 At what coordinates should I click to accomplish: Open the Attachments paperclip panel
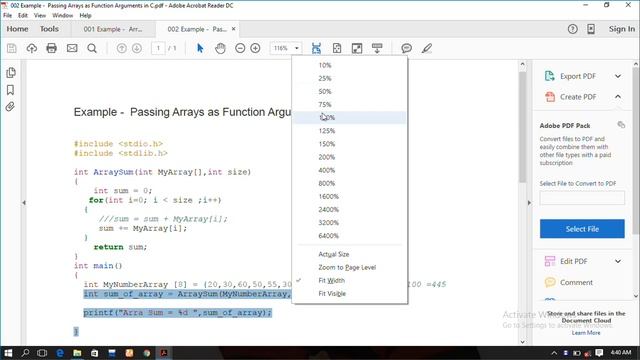pyautogui.click(x=11, y=107)
